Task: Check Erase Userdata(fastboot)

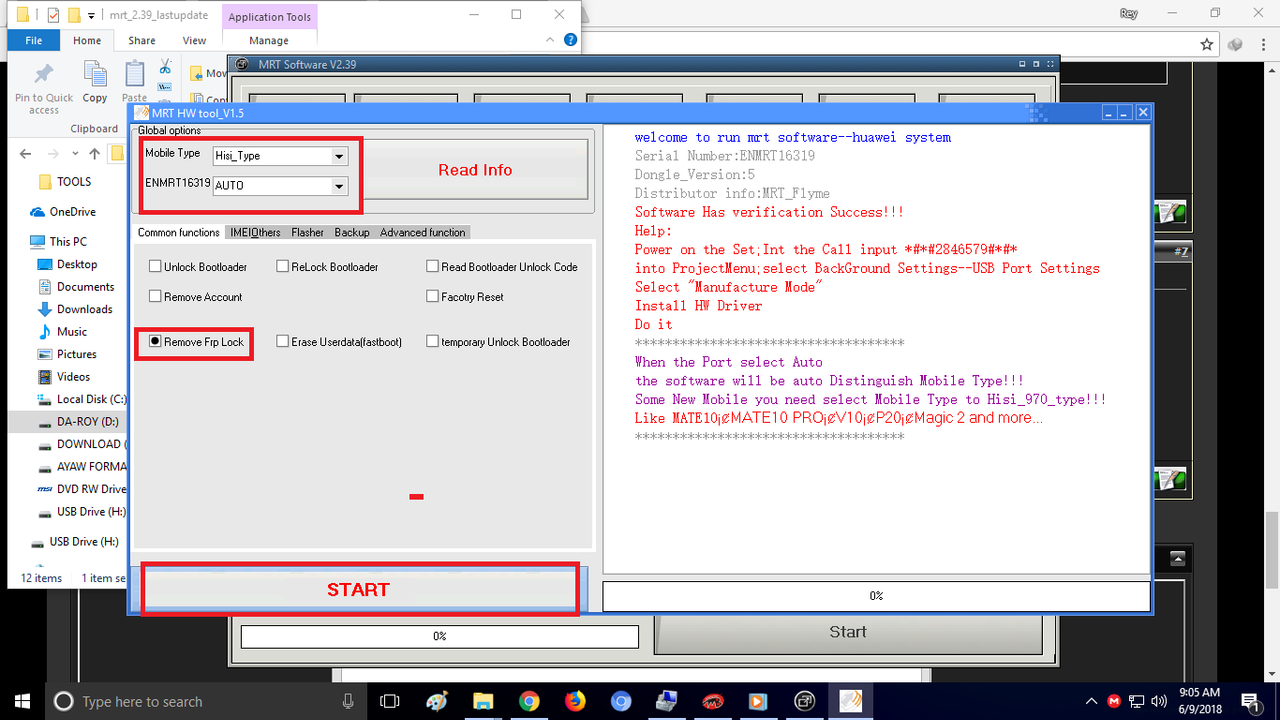Action: tap(283, 342)
